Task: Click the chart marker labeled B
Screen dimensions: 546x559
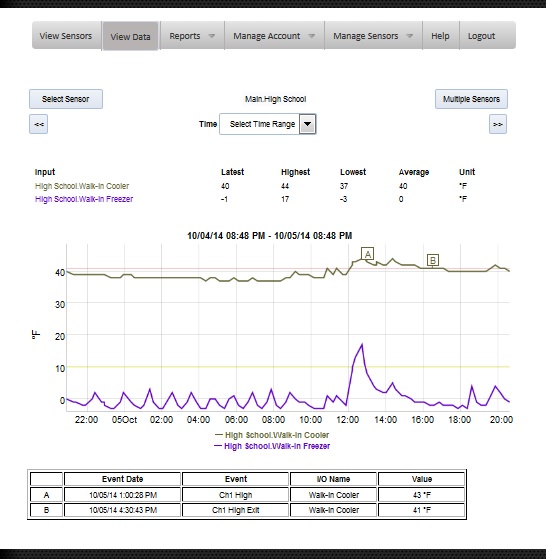Action: [x=433, y=260]
